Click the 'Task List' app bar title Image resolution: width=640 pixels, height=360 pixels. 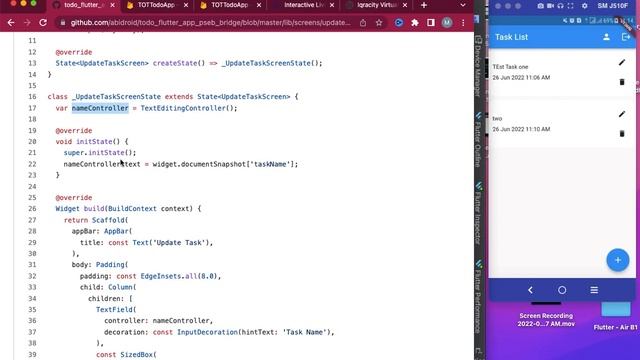[x=511, y=37]
